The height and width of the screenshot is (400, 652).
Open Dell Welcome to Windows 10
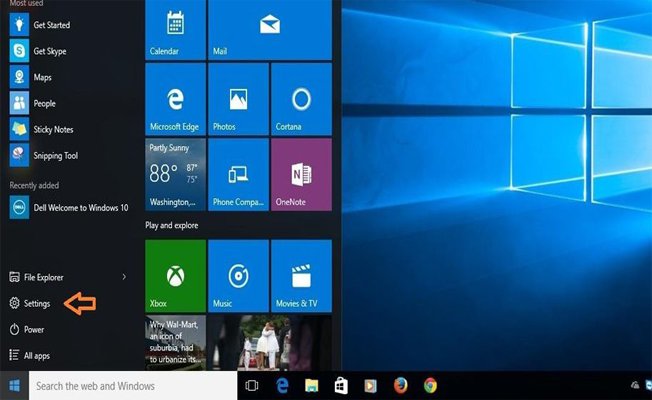[x=69, y=207]
